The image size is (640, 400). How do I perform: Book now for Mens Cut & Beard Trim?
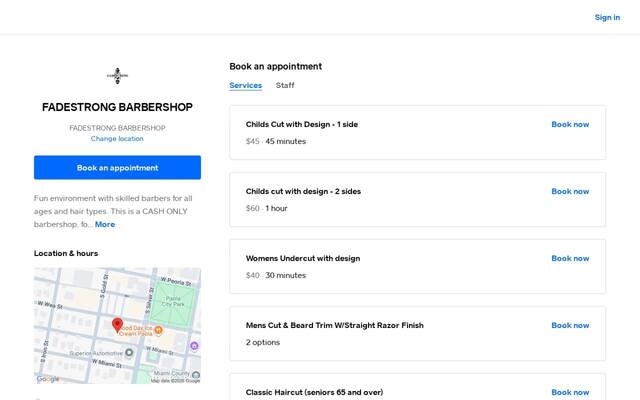point(570,325)
